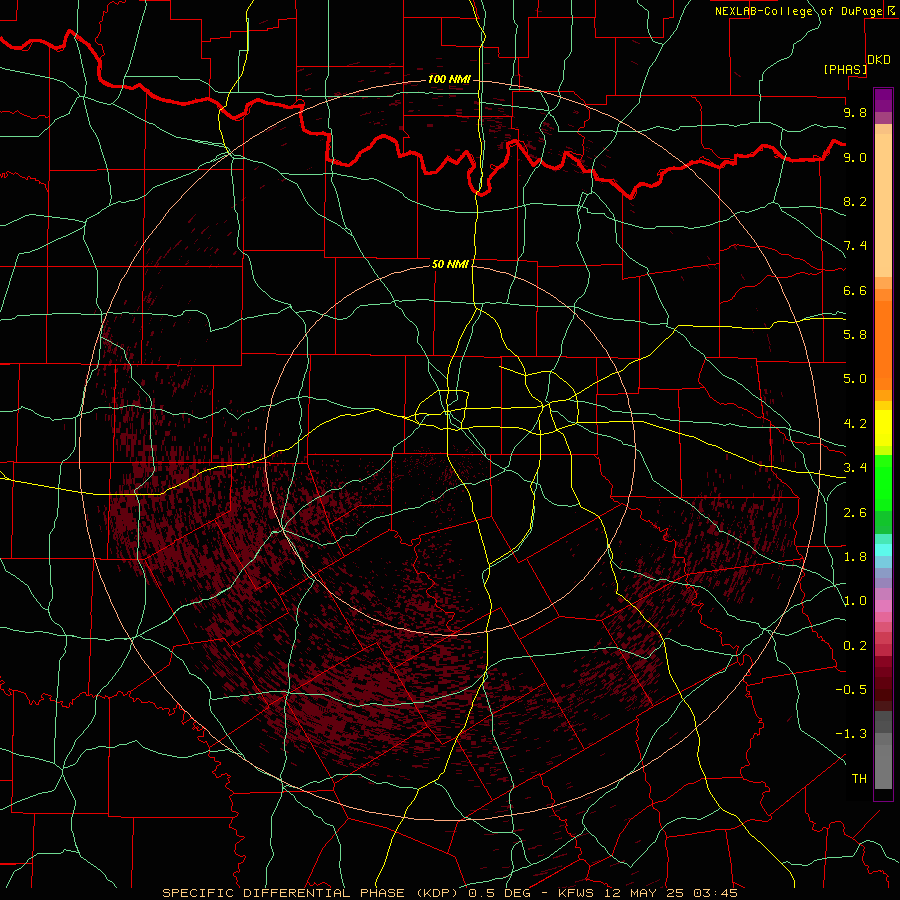Select the 1.0 value on the scale
The height and width of the screenshot is (900, 900).
[855, 601]
